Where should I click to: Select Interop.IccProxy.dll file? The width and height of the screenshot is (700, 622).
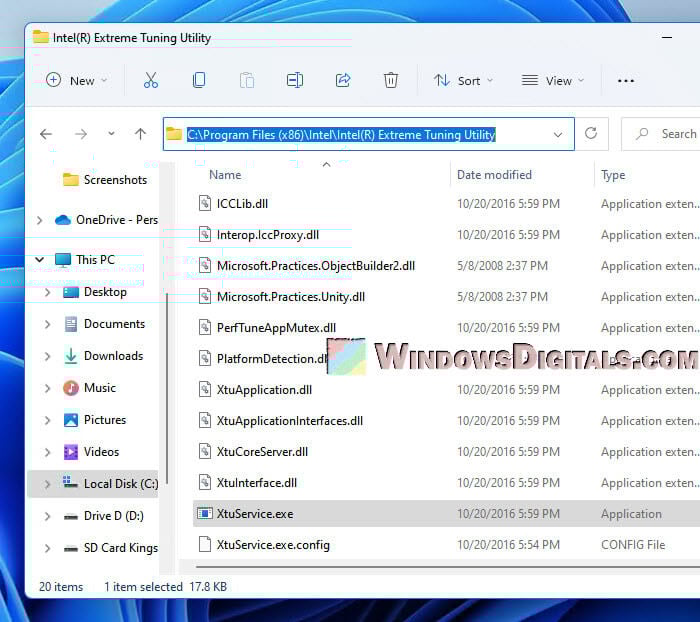268,234
